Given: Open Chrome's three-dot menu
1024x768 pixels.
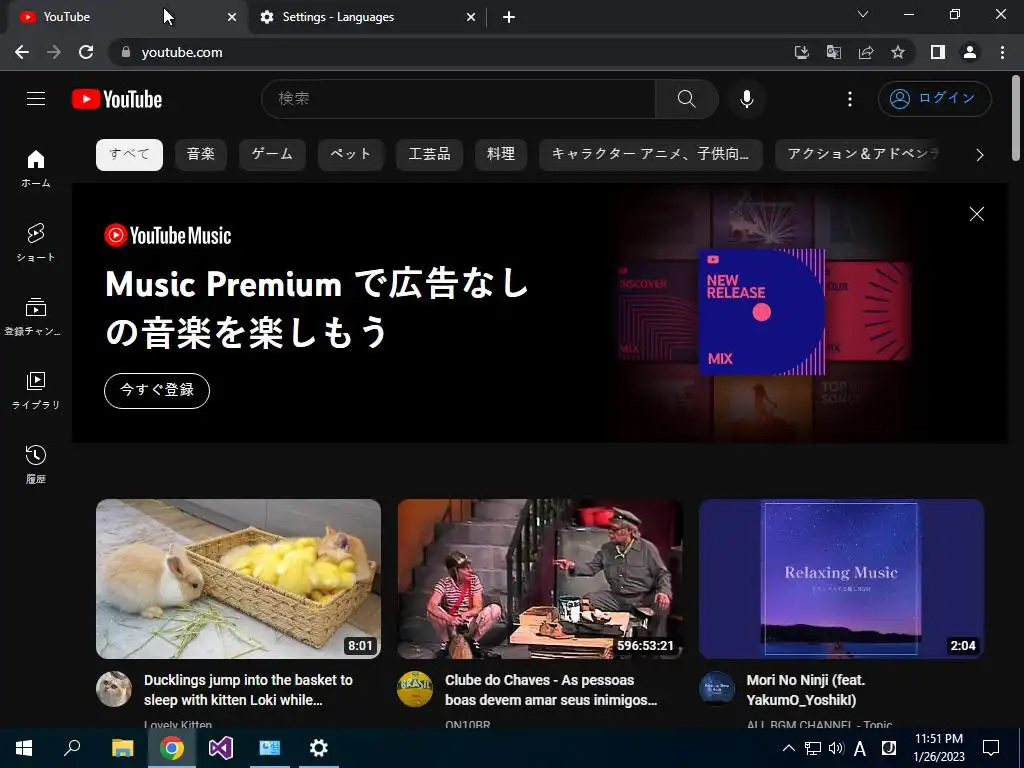Looking at the screenshot, I should pos(1002,52).
